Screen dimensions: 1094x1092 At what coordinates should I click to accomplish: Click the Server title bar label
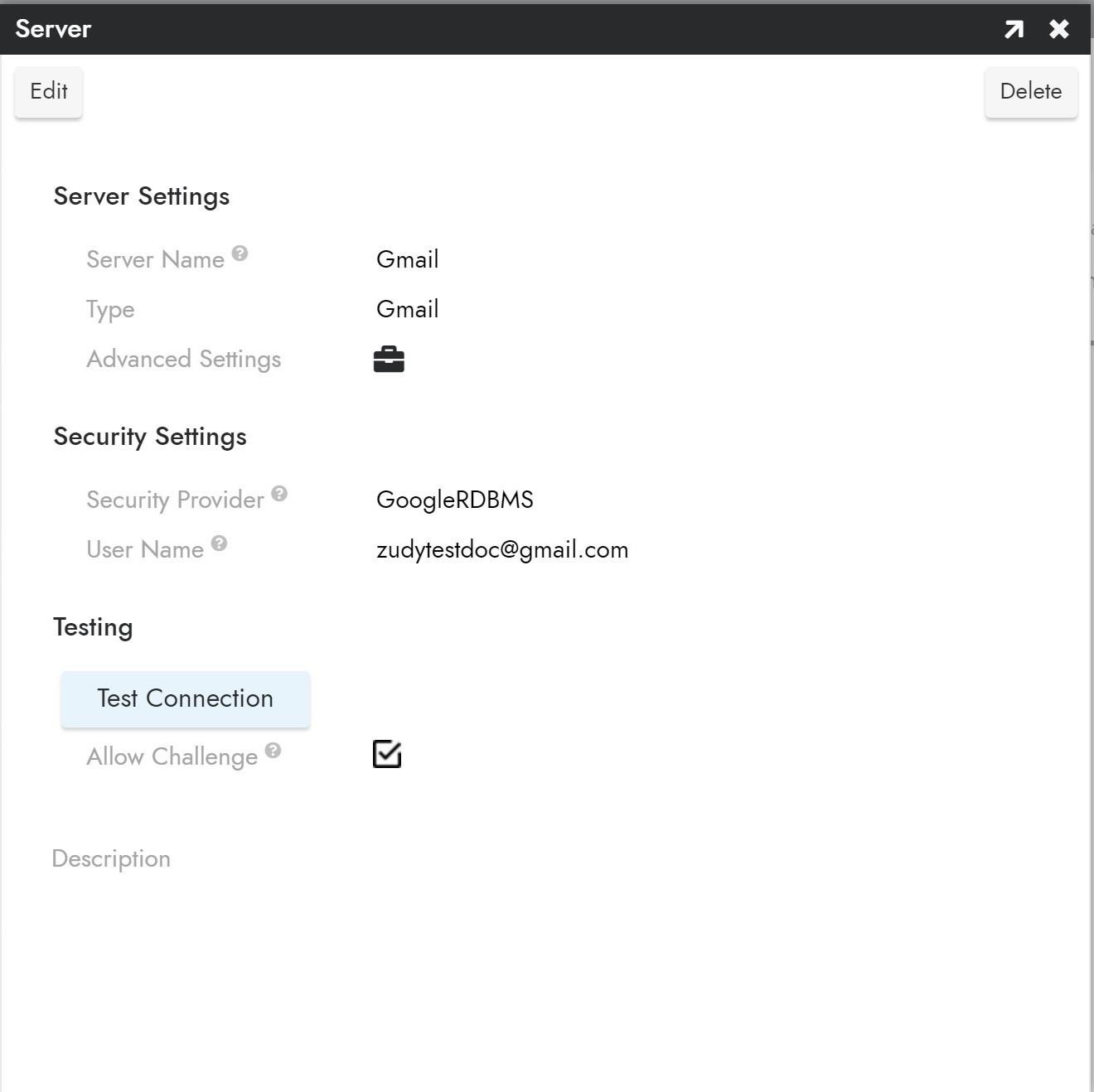pyautogui.click(x=53, y=28)
